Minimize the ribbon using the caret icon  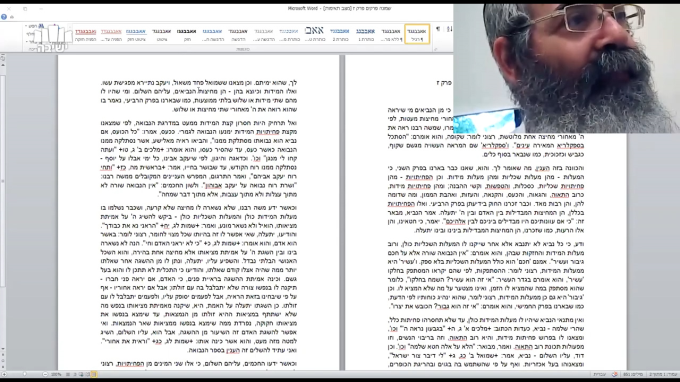[x=12, y=17]
